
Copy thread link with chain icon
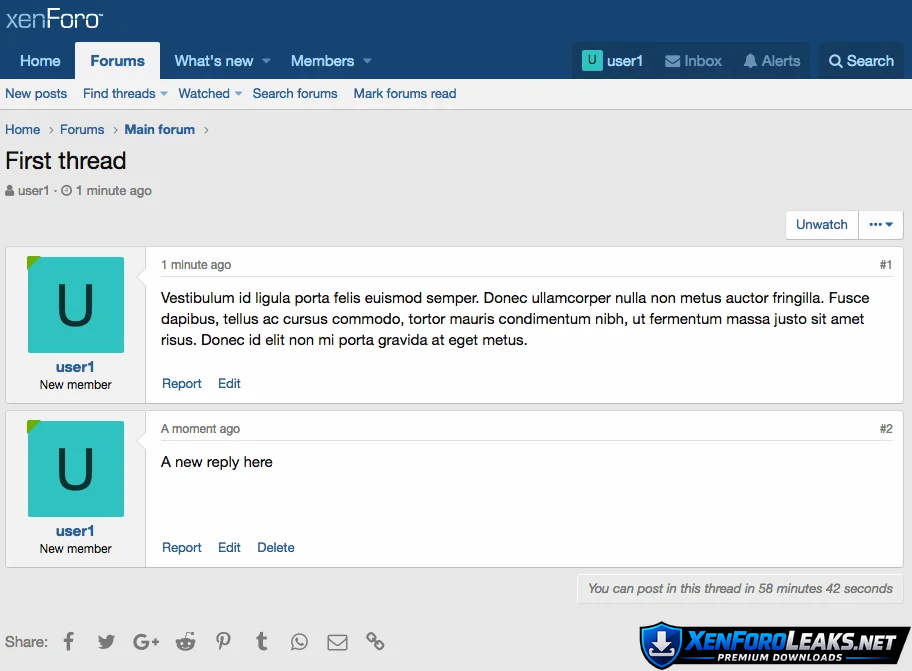(x=375, y=642)
